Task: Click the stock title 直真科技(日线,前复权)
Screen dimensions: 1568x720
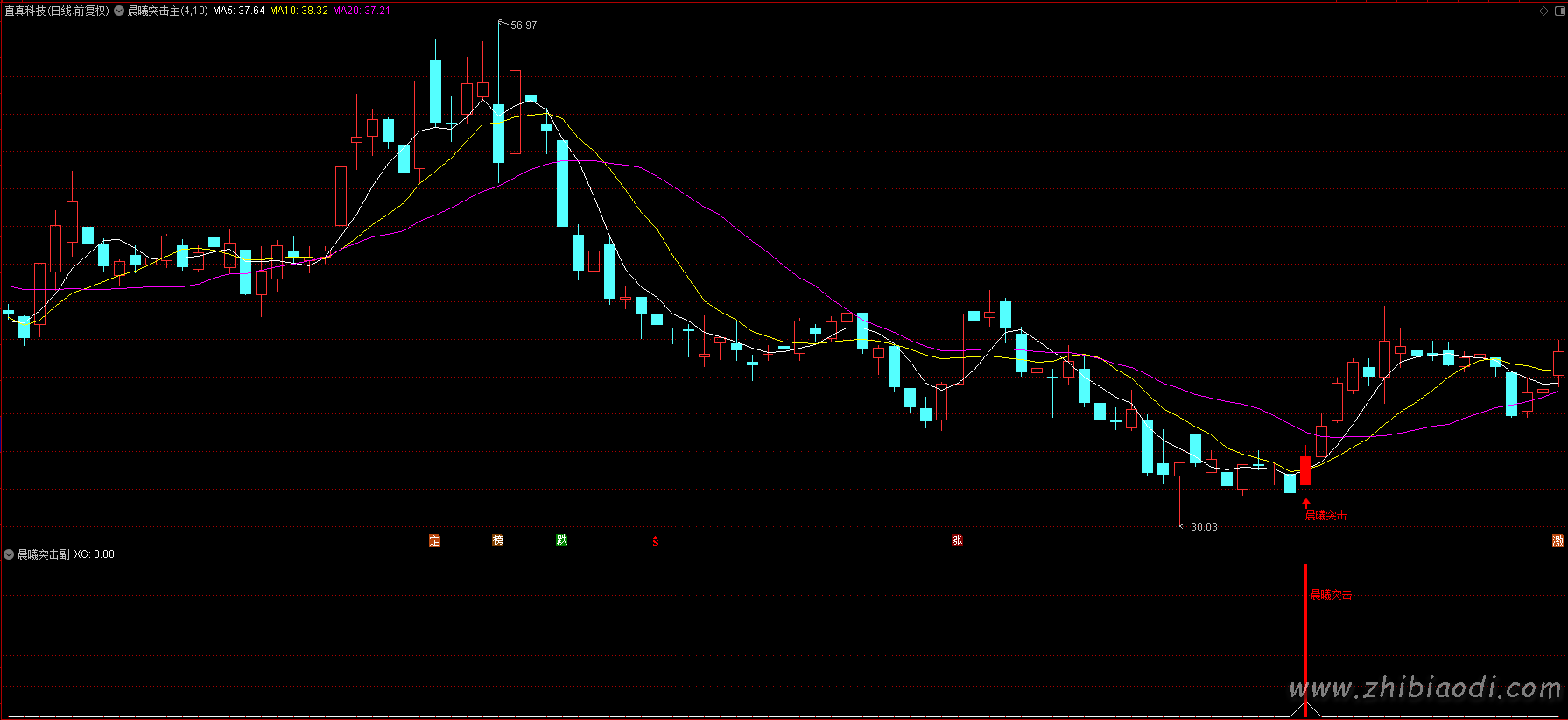Action: [x=57, y=11]
